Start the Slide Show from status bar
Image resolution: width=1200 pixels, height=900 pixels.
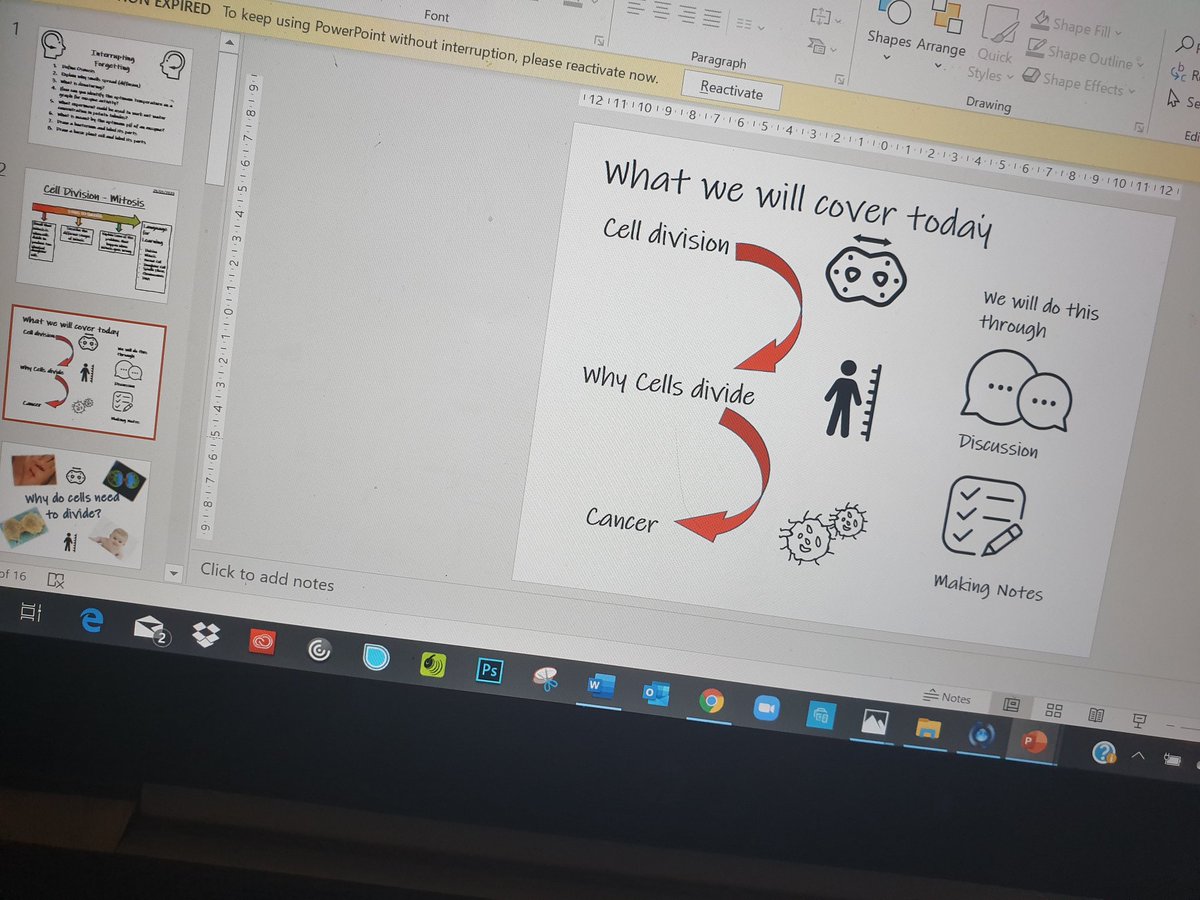(1138, 720)
